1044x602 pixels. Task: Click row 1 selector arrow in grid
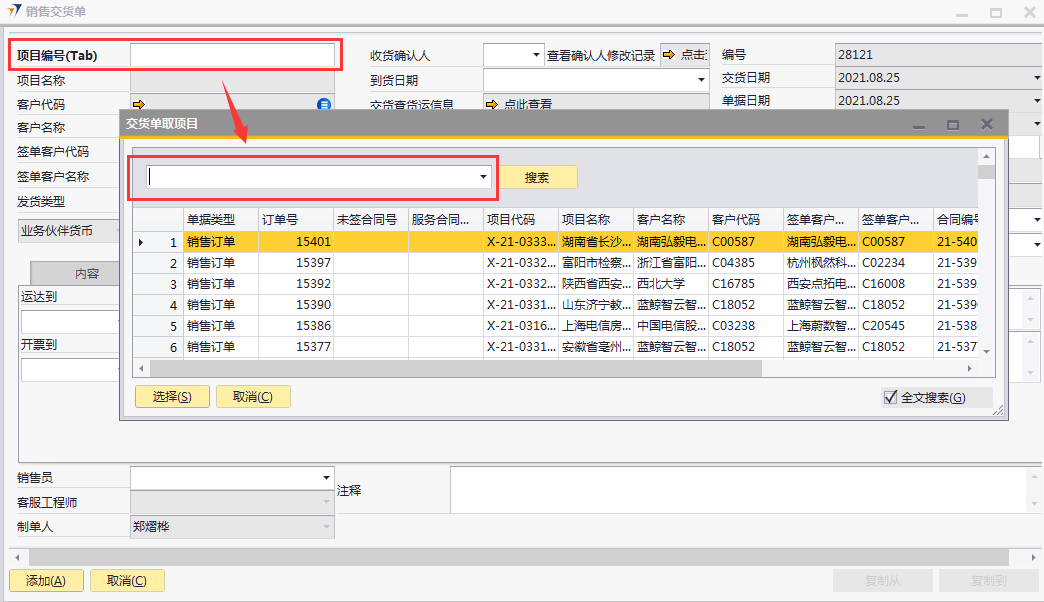(x=141, y=242)
